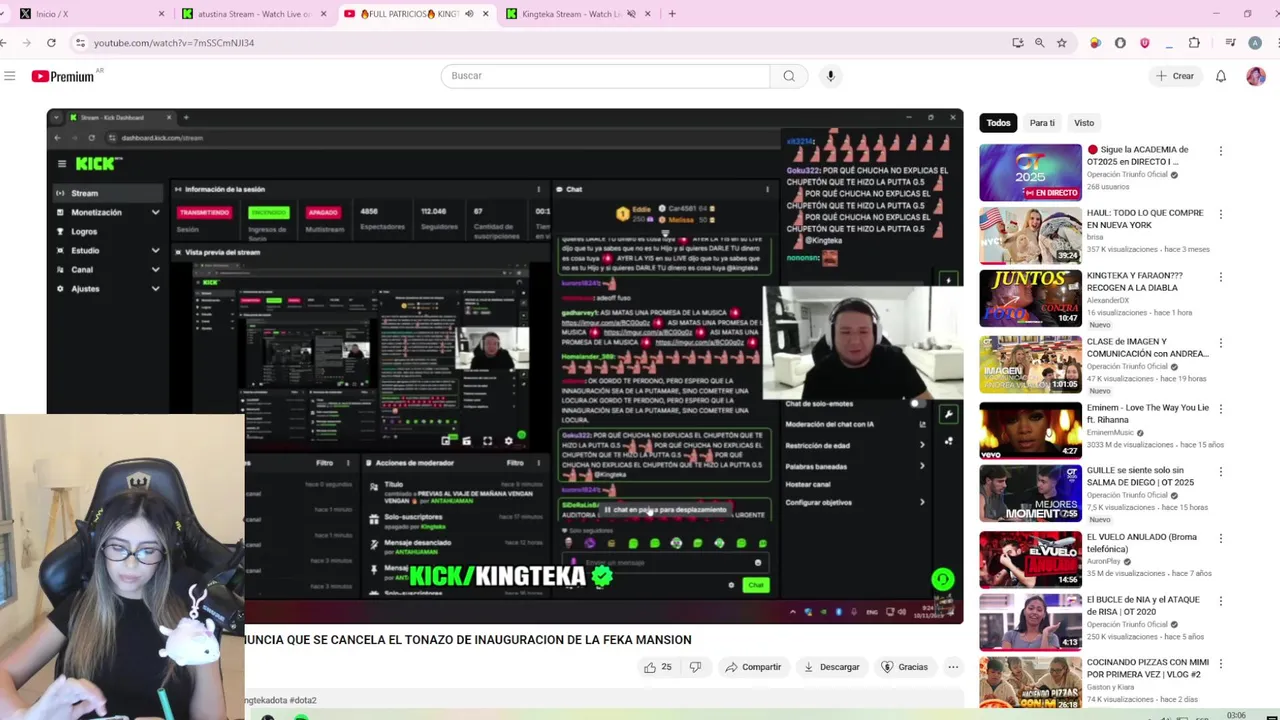Viewport: 1280px width, 720px height.
Task: Open the install/cast icon in address bar
Action: (1018, 43)
